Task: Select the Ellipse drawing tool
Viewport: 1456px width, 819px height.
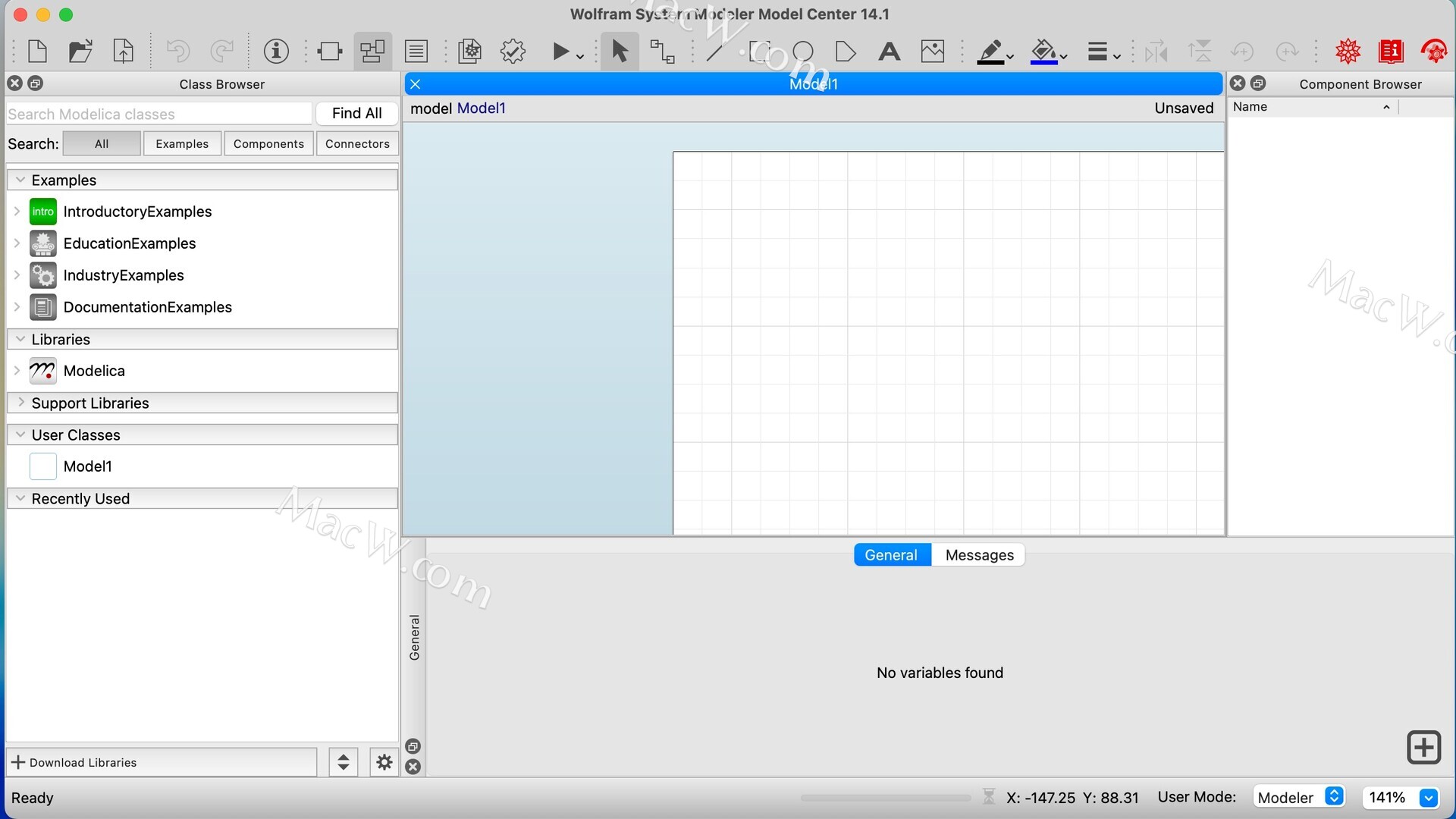Action: (802, 52)
